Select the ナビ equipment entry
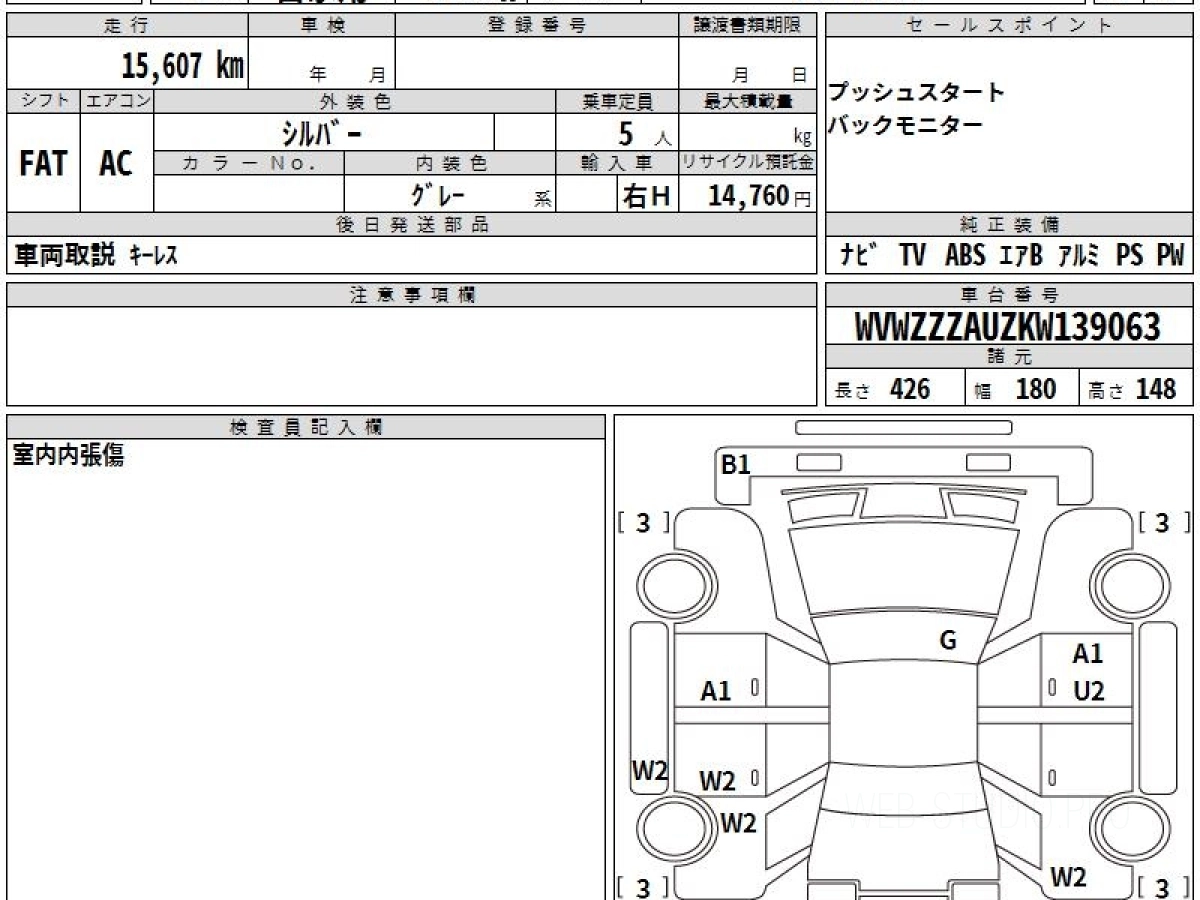This screenshot has height=900, width=1200. (x=860, y=256)
